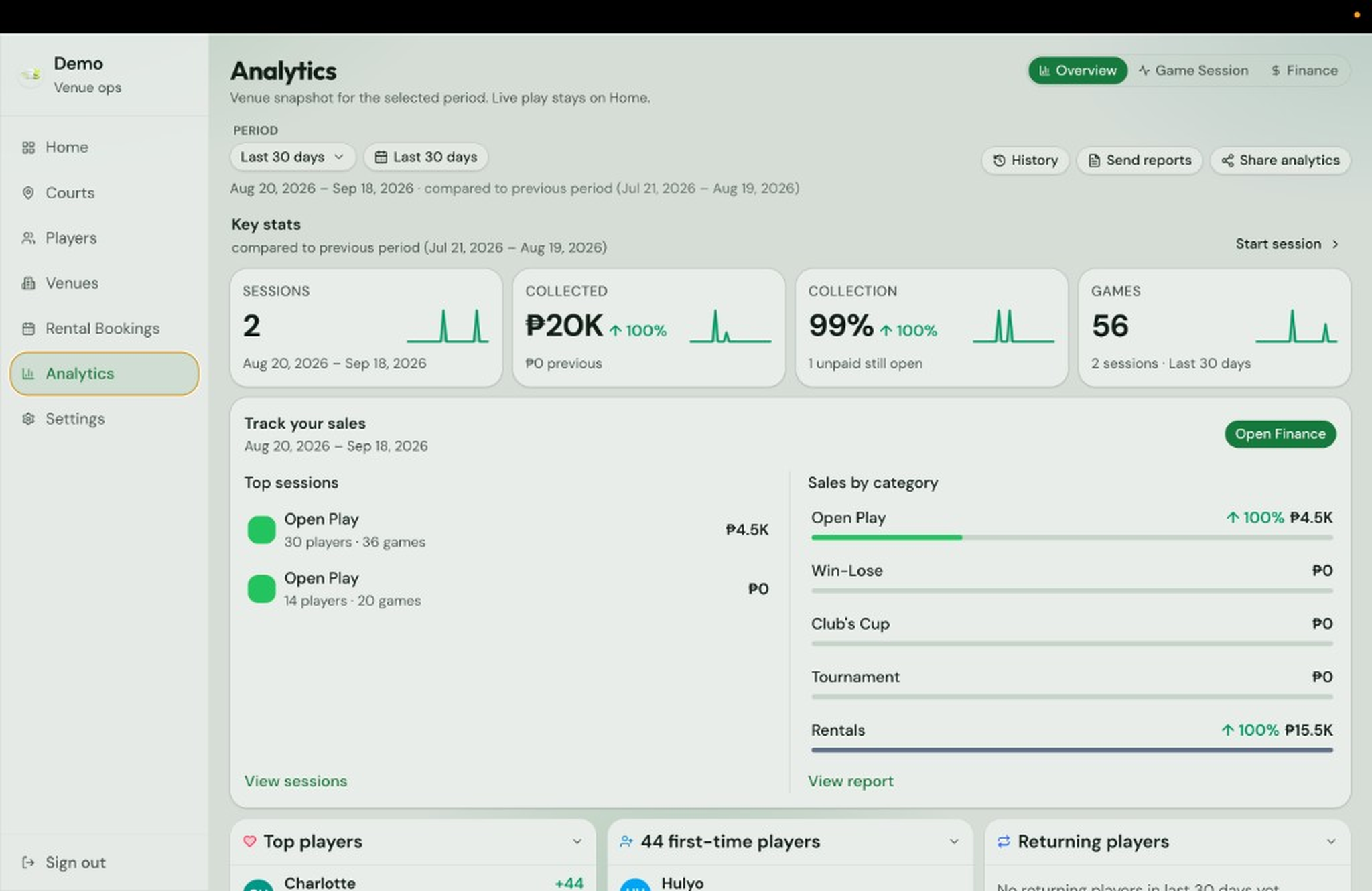Click the Demo venue logo avatar
The width and height of the screenshot is (1372, 891).
point(30,74)
